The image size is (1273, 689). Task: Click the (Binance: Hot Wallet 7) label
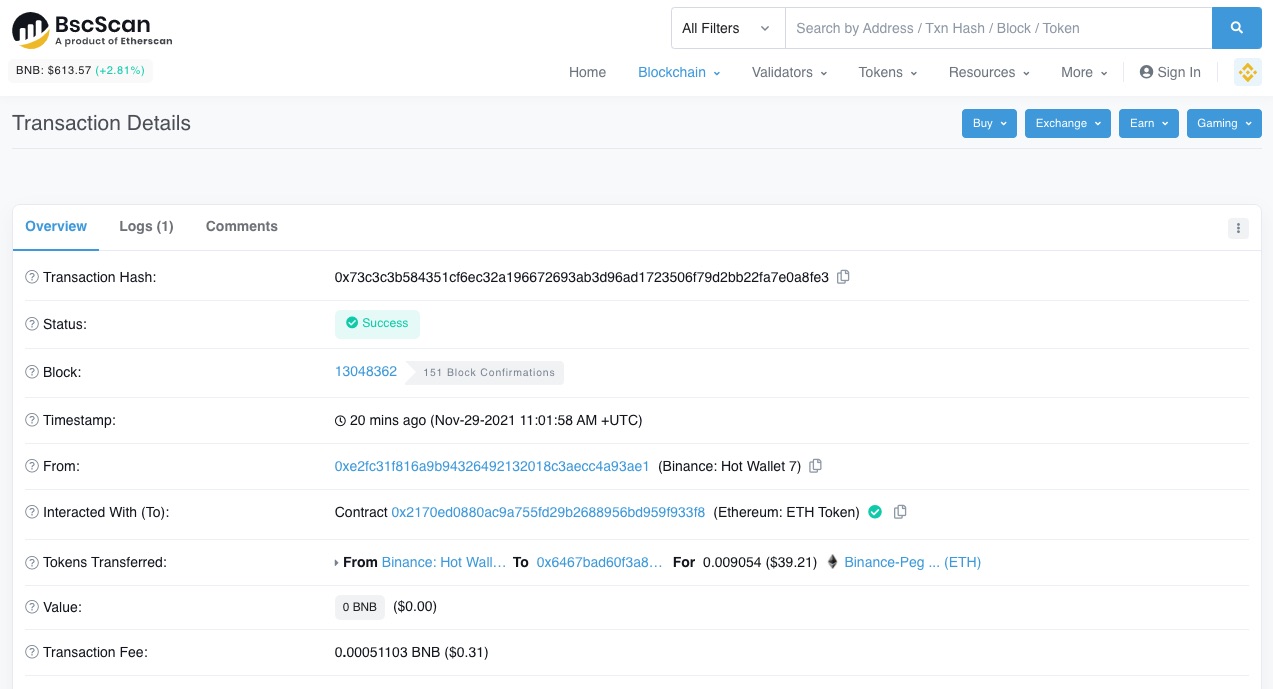pos(730,466)
